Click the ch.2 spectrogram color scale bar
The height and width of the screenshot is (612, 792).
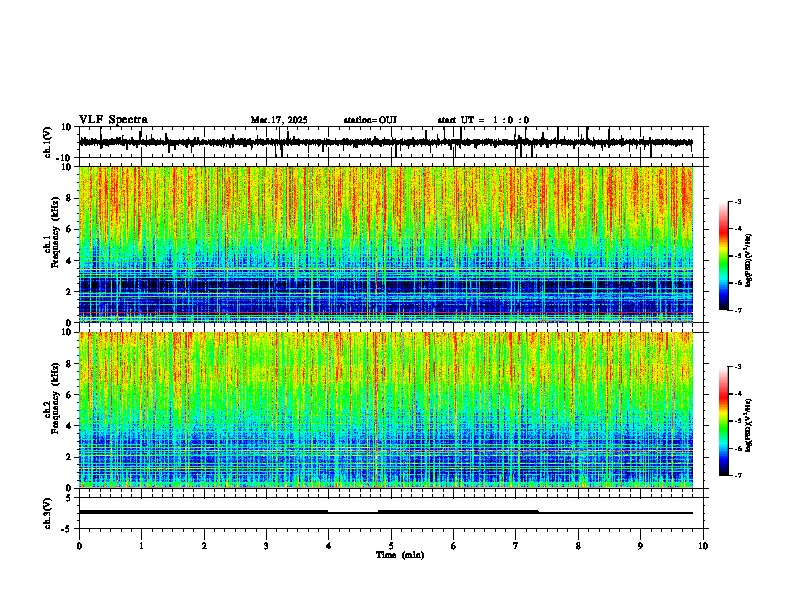tap(724, 421)
